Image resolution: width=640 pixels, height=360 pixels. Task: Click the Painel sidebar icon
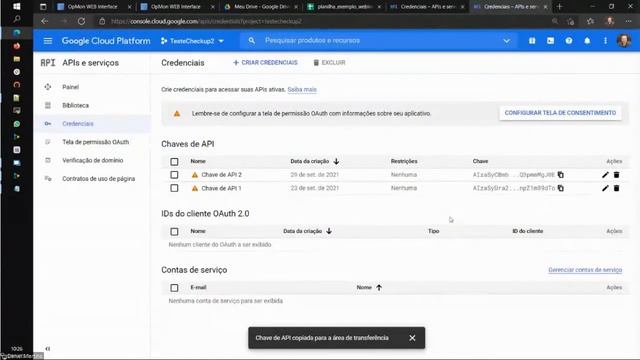(x=48, y=87)
